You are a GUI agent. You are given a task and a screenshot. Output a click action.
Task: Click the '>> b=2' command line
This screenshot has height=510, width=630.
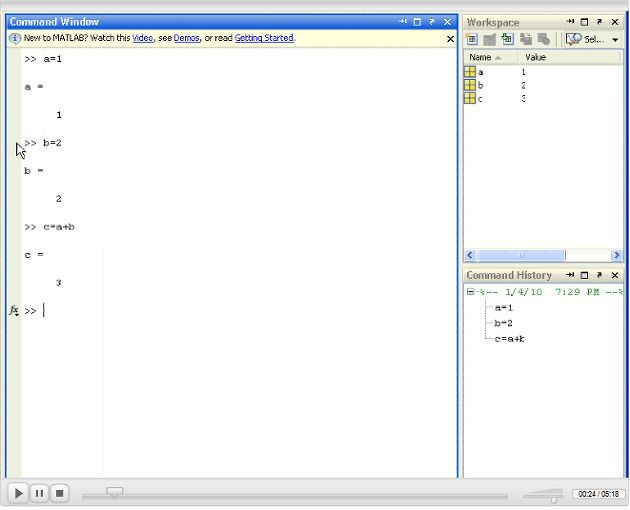pos(43,143)
